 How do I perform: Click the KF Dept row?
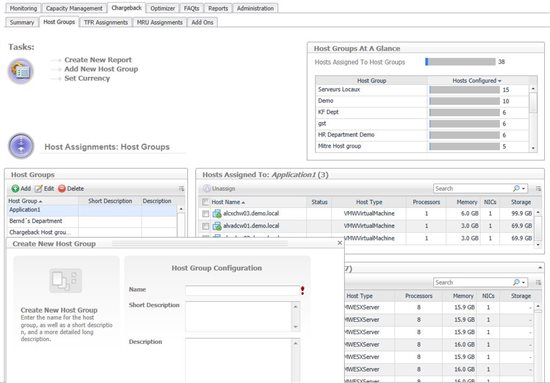click(x=422, y=112)
